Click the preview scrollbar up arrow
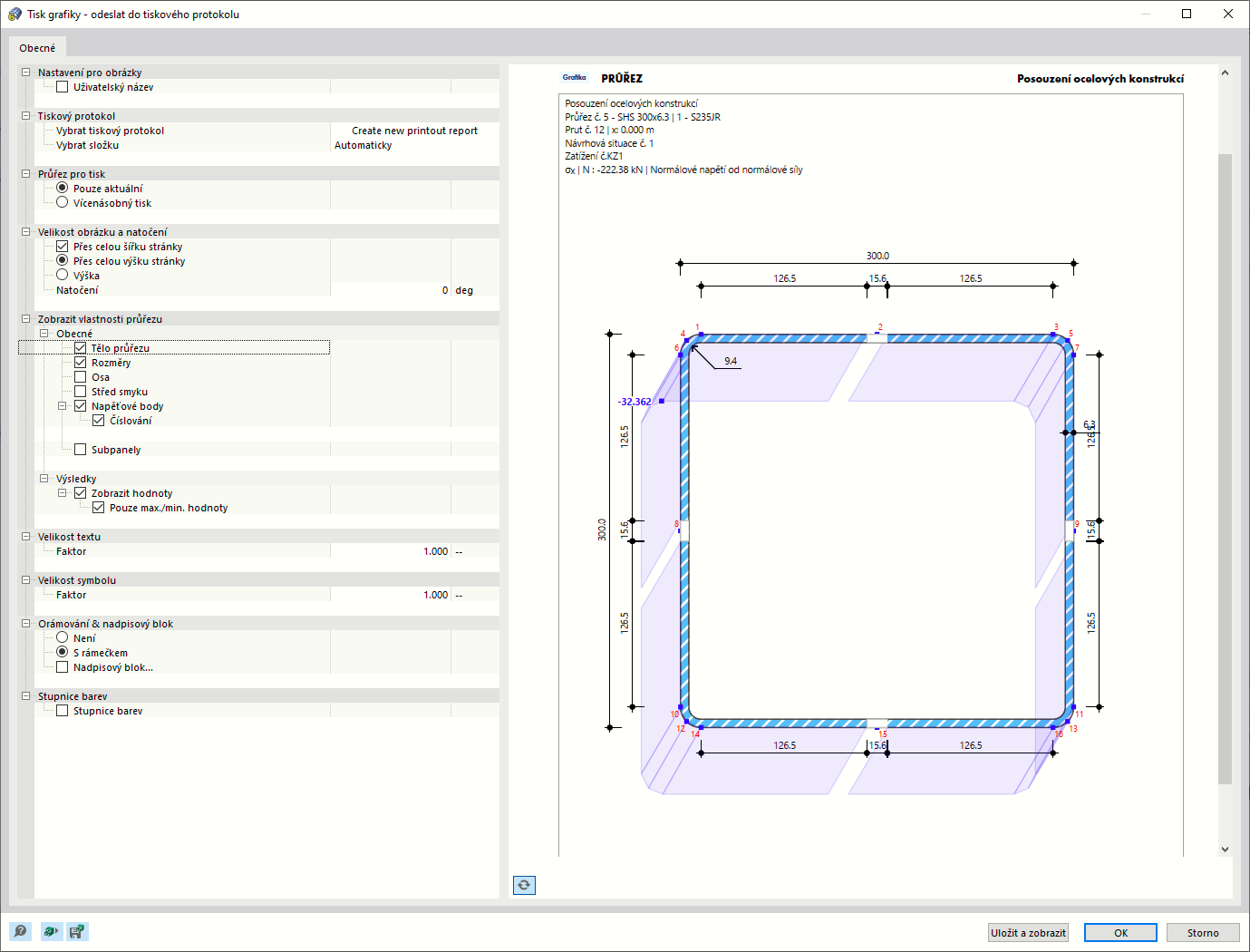This screenshot has width=1250, height=952. [1225, 73]
